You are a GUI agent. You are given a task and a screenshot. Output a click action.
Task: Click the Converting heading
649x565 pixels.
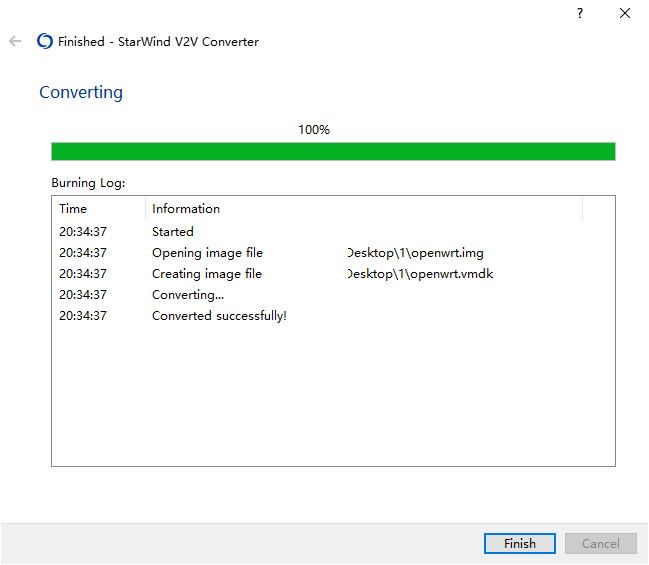point(81,92)
